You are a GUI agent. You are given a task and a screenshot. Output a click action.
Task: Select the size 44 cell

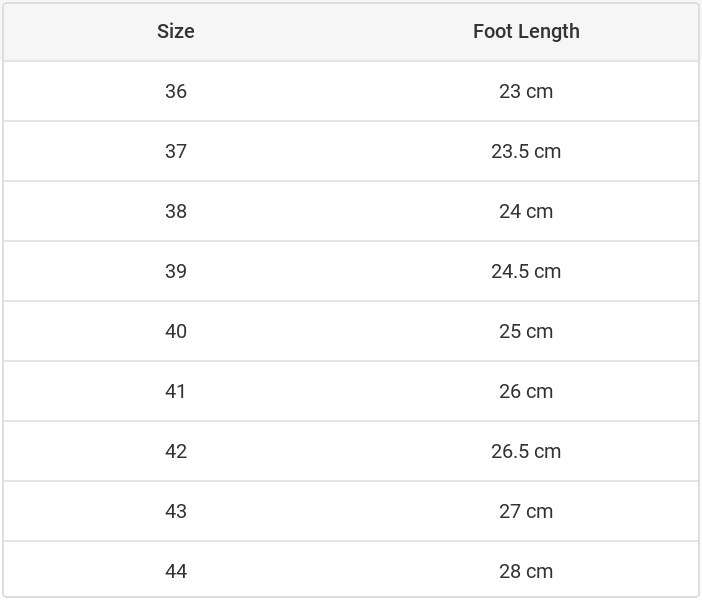pos(176,571)
